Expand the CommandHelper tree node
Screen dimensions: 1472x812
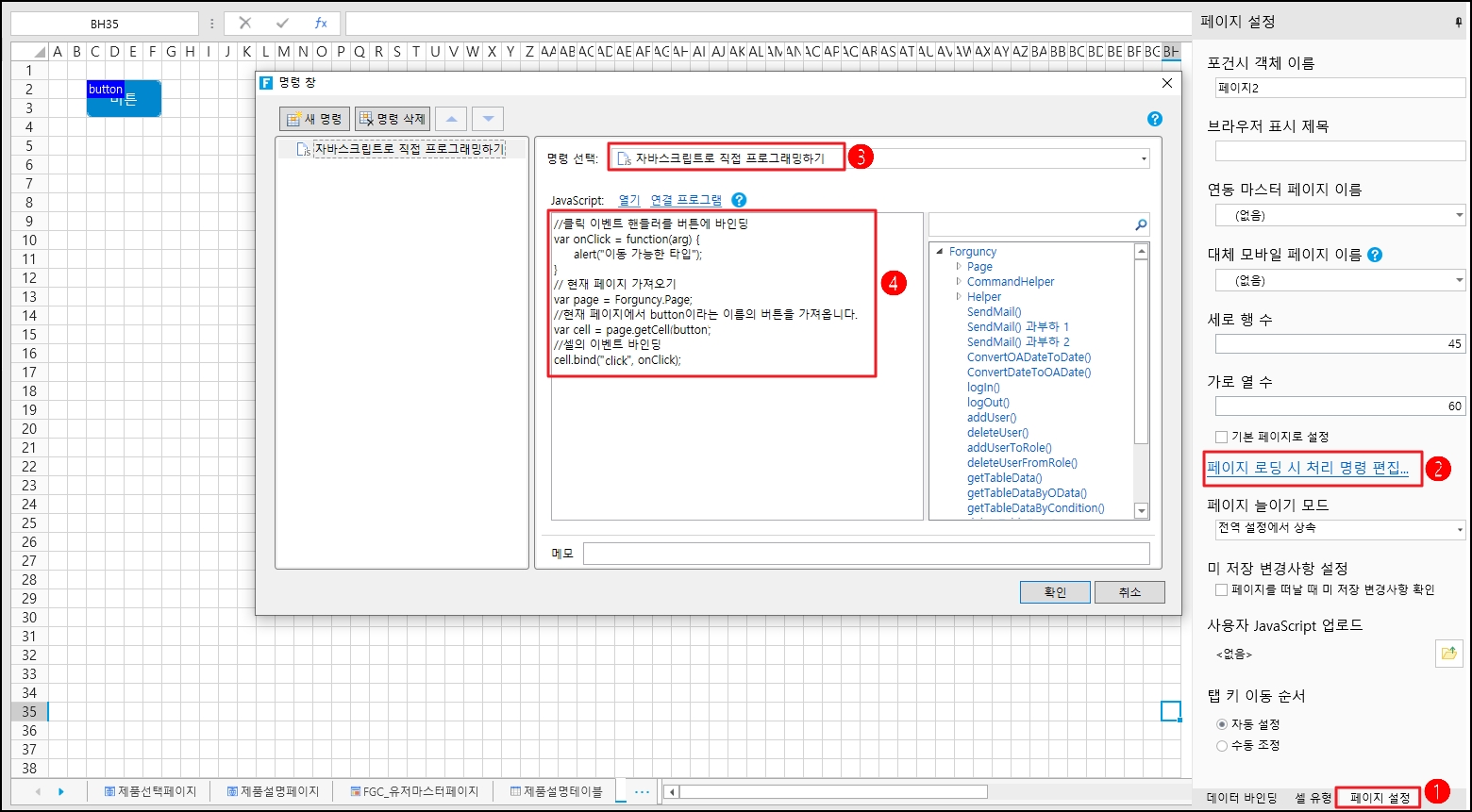coord(959,281)
